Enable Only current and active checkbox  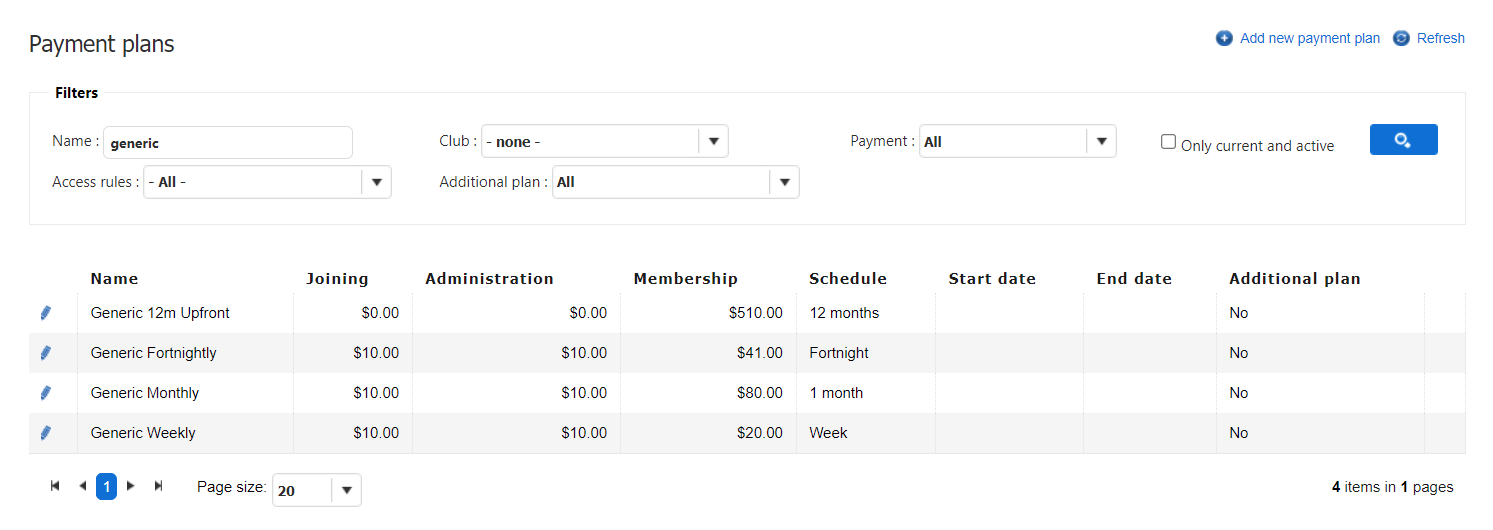point(1168,142)
